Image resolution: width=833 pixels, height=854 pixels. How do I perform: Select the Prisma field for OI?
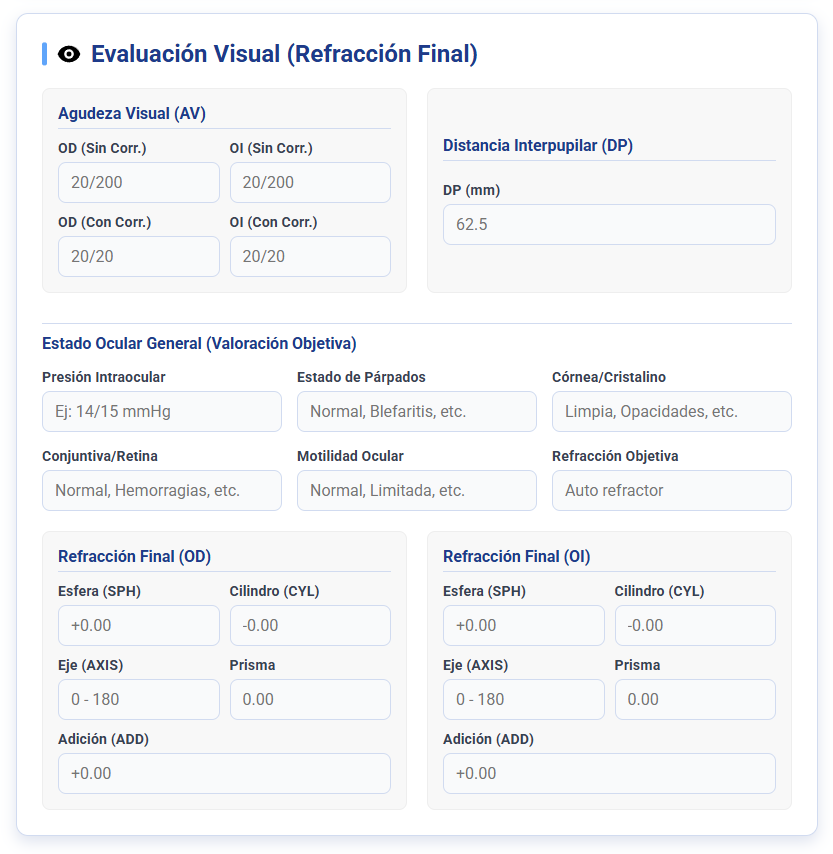pos(695,699)
